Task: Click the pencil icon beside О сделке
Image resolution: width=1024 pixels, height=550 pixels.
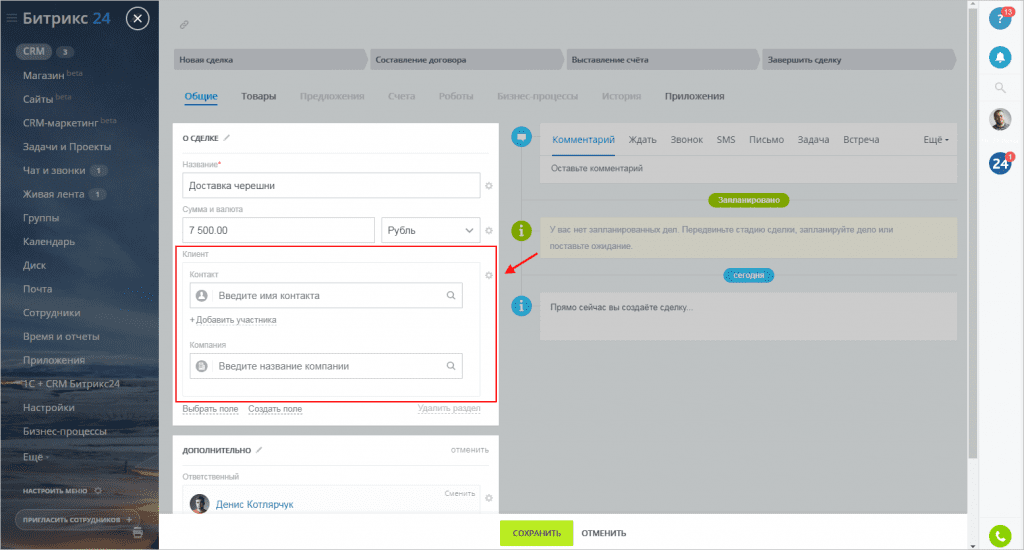Action: (227, 138)
